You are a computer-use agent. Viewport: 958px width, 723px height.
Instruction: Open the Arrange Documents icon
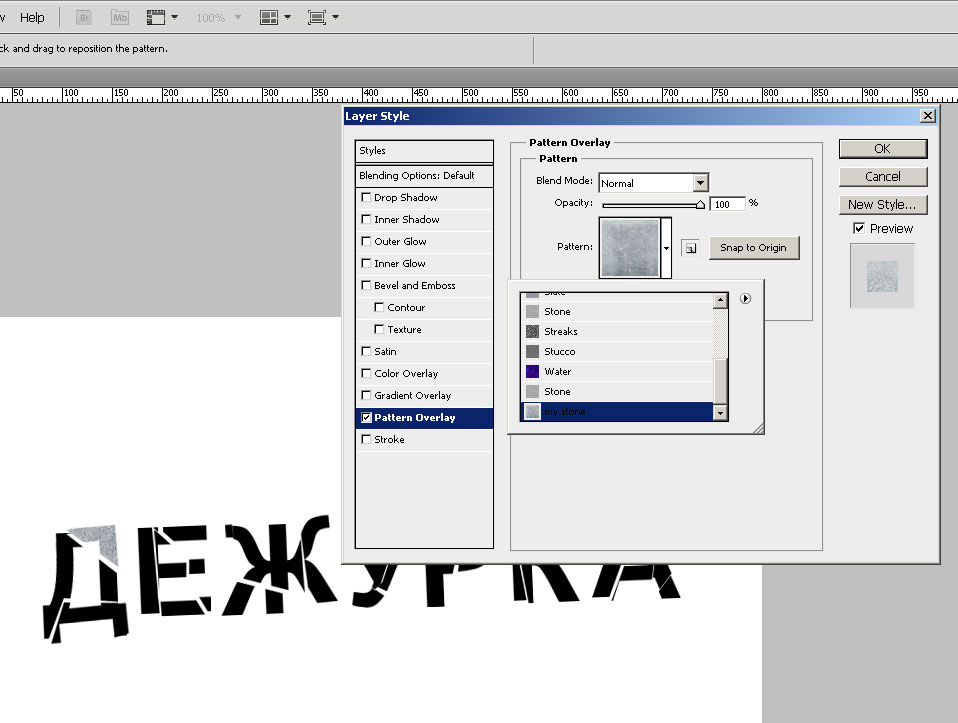coord(269,18)
